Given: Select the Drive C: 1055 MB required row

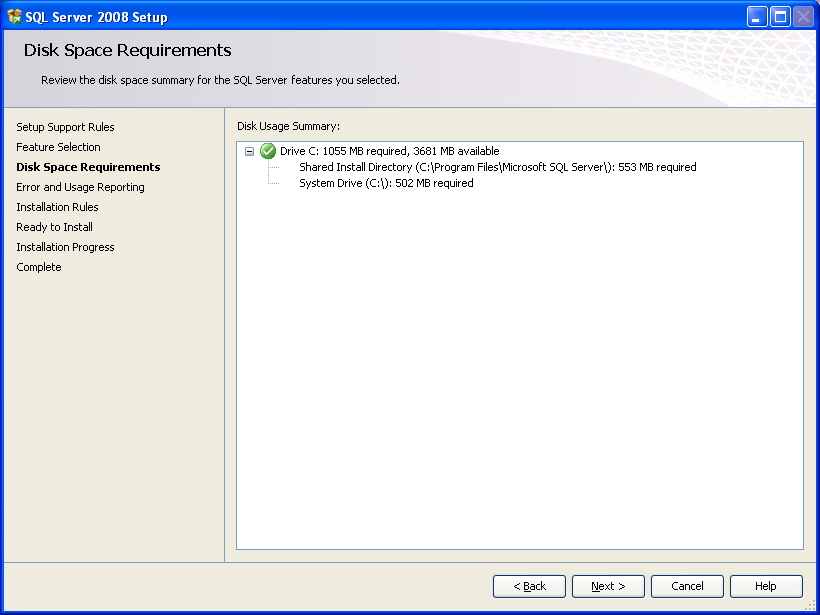Looking at the screenshot, I should click(x=390, y=151).
